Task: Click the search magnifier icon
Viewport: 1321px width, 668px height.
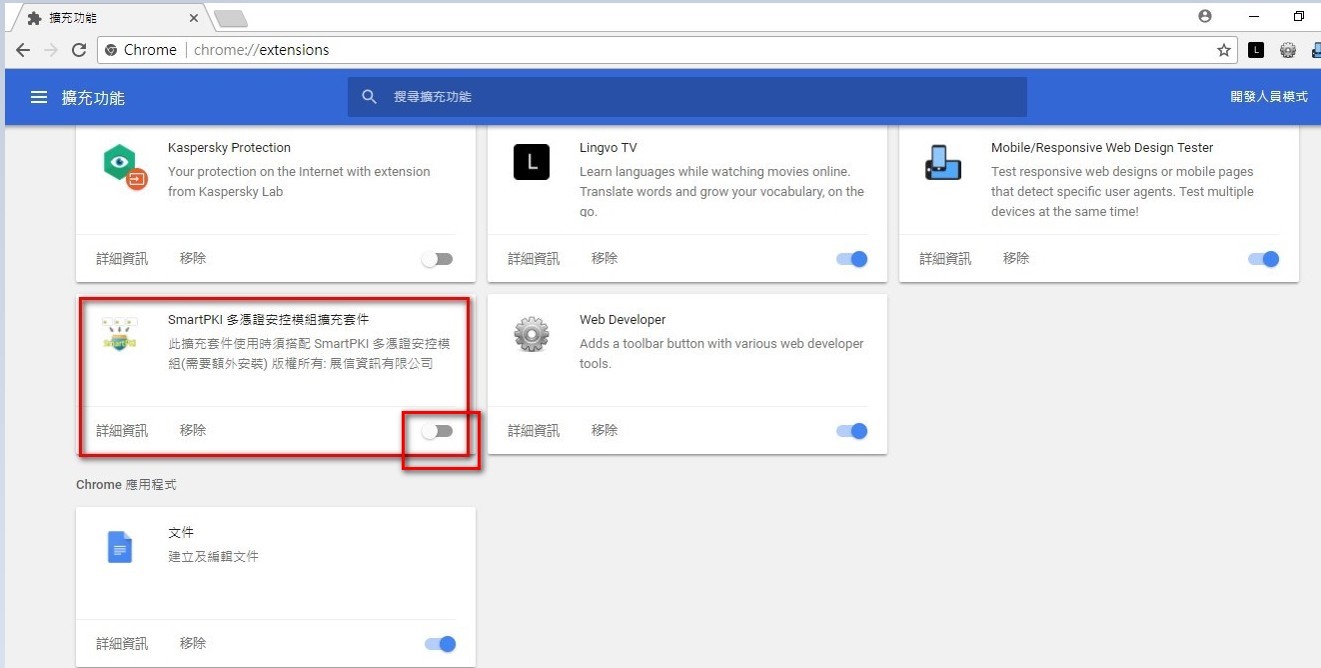Action: point(370,97)
